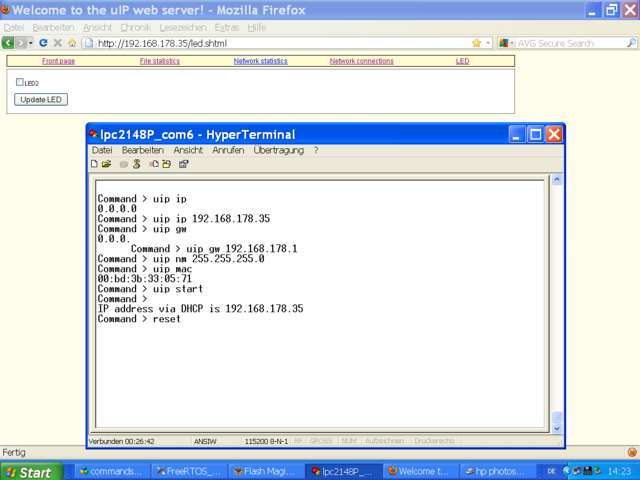Open the URL history dropdown arrow
This screenshot has width=640, height=480.
488,43
